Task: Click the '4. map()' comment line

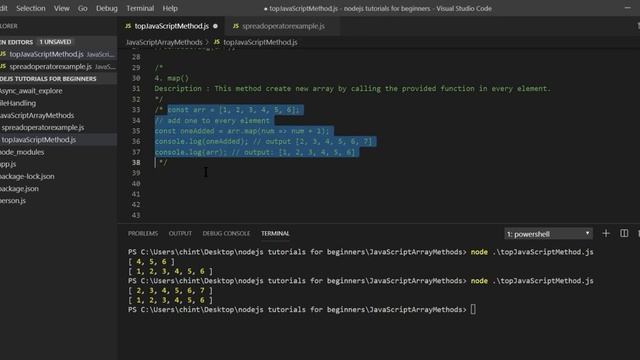Action: pos(171,78)
